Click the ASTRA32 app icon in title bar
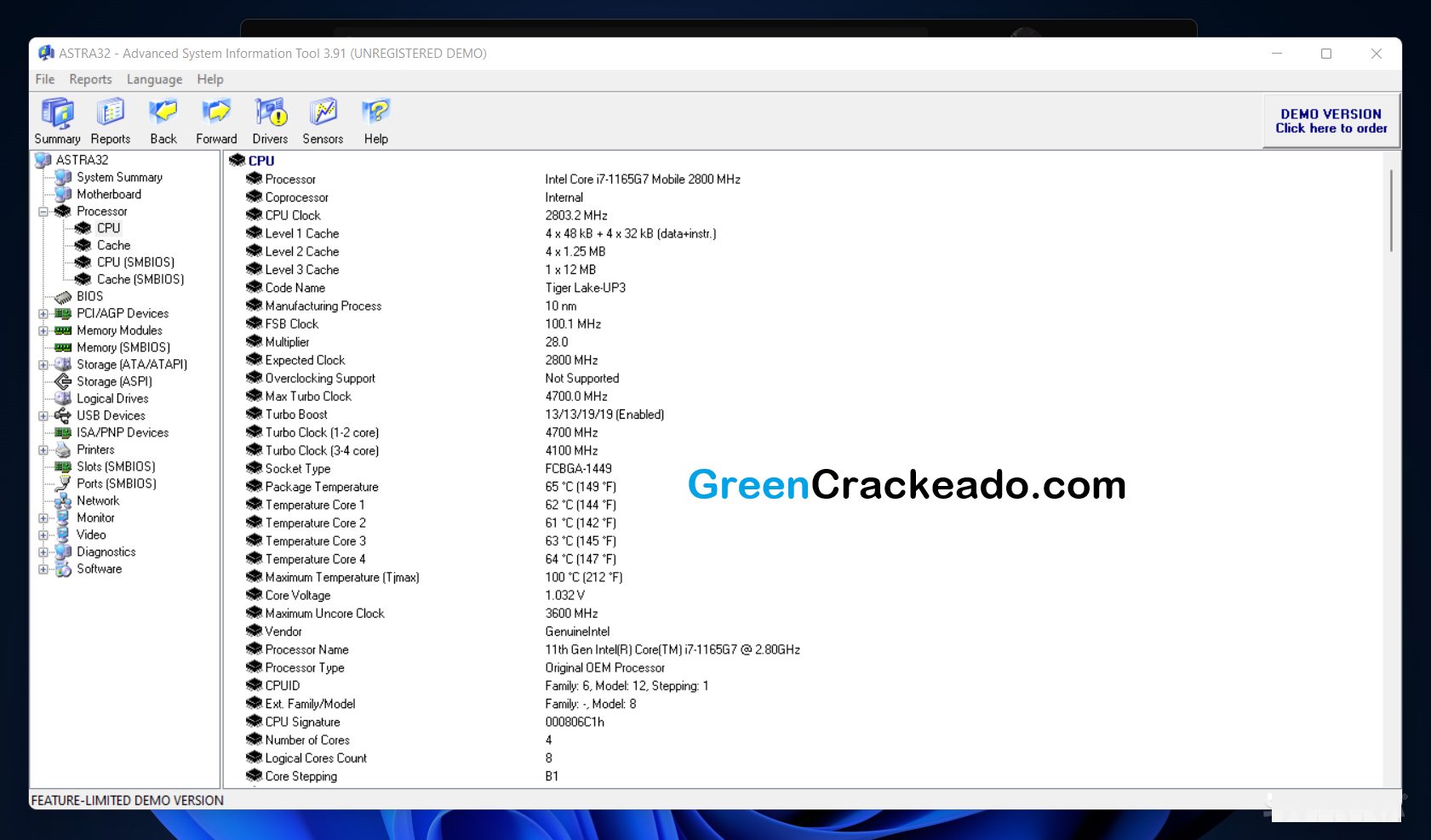 46,53
